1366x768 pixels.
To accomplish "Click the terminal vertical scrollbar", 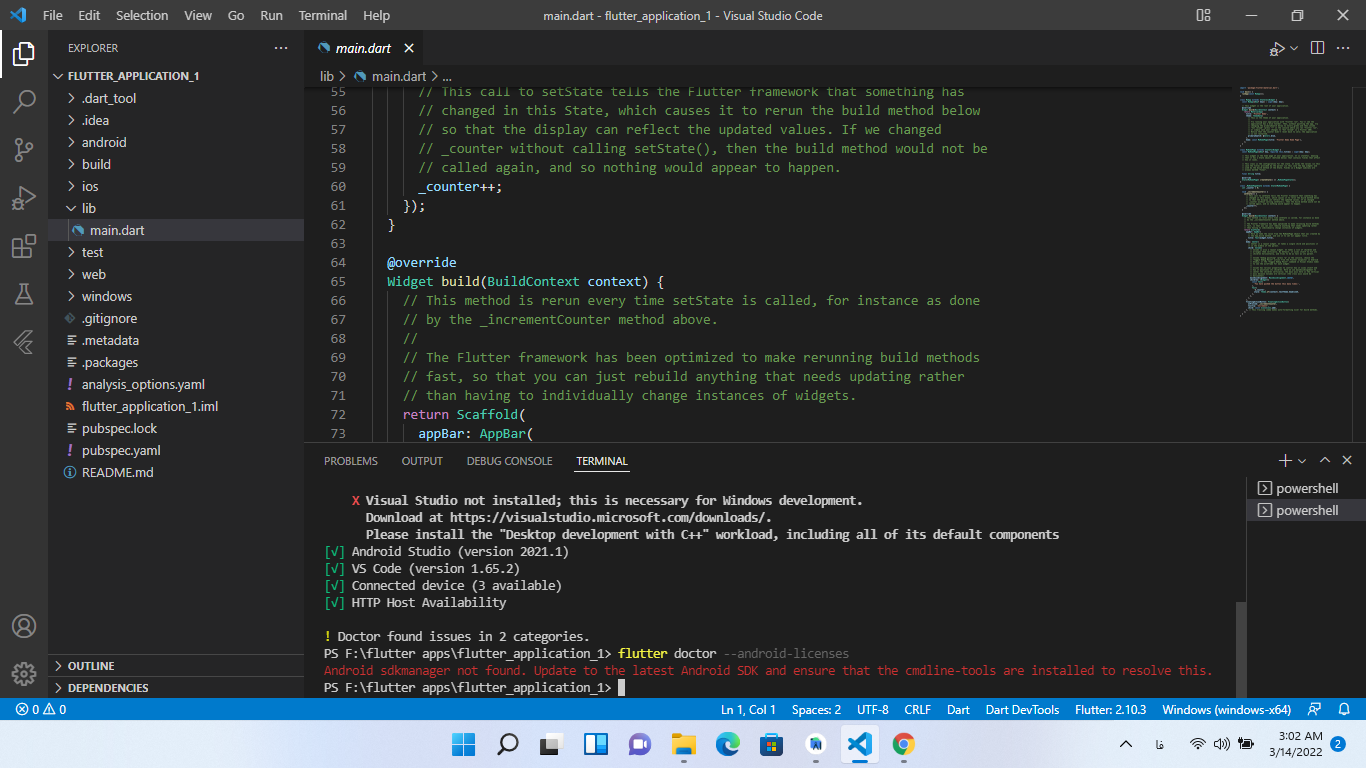I will point(1241,647).
